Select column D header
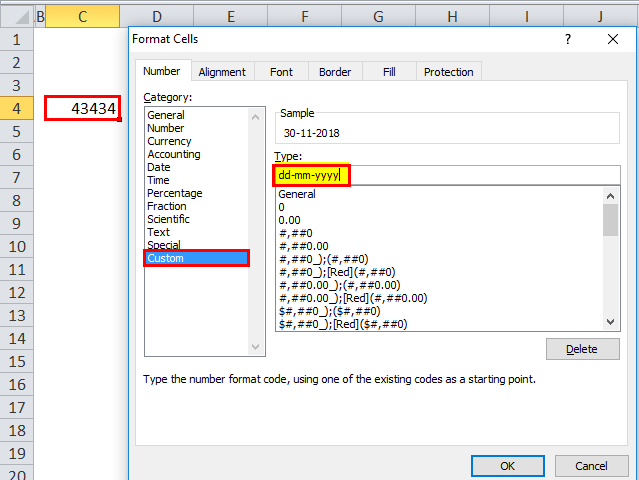The image size is (639, 480). click(157, 17)
